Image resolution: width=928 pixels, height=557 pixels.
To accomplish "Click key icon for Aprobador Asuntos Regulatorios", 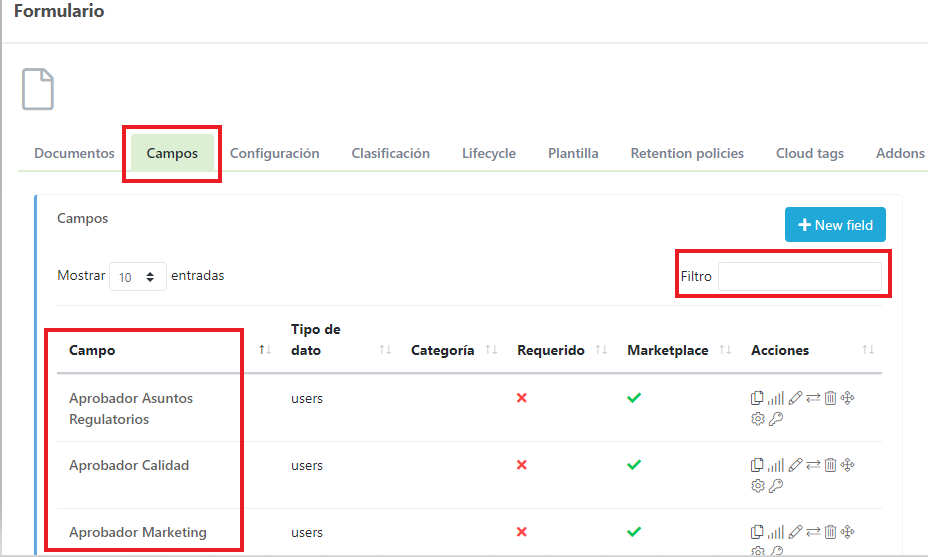I will pos(776,419).
